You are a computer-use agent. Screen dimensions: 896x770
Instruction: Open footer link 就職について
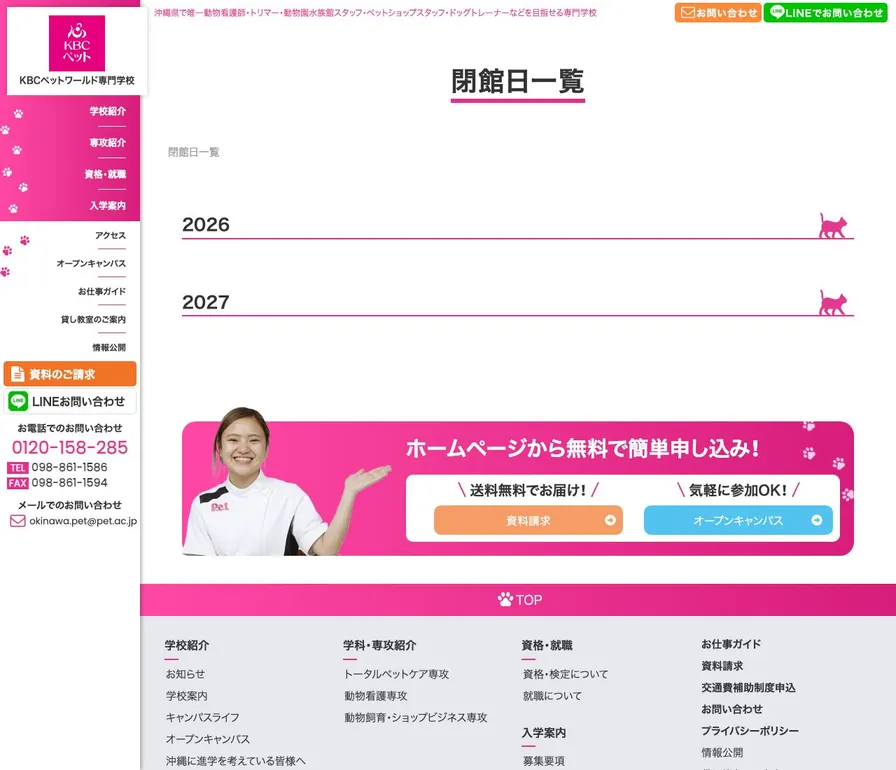tap(552, 696)
